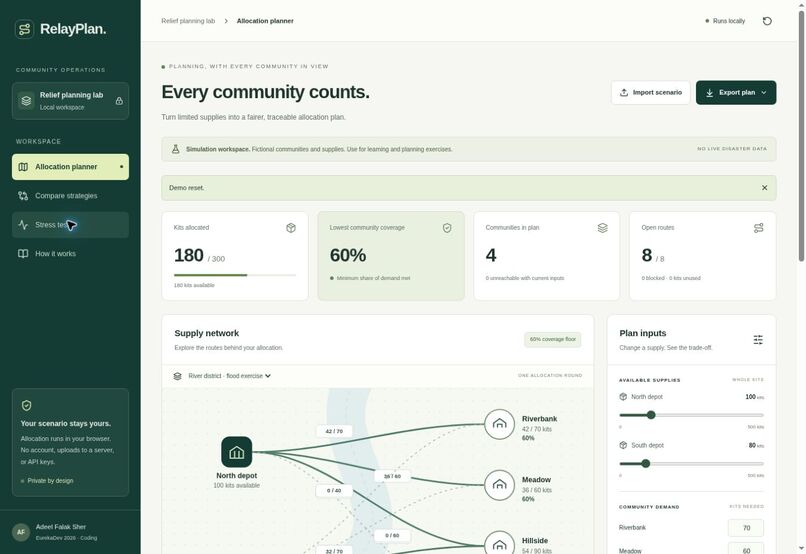Click the reset demo circular arrow icon
The width and height of the screenshot is (806, 554).
coord(767,21)
